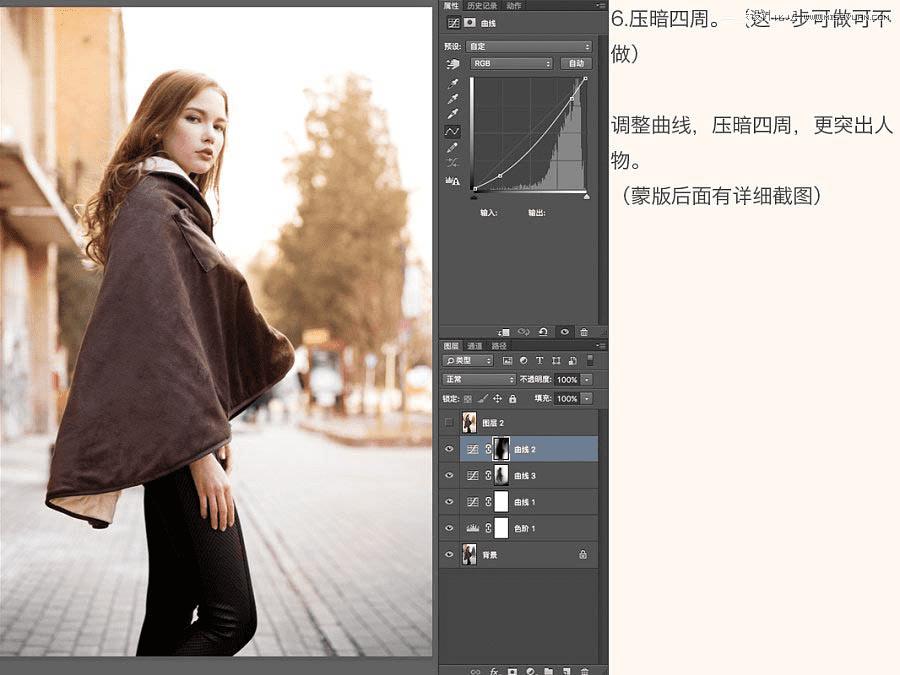Open the 预设 preset dropdown
This screenshot has height=675, width=900.
531,46
